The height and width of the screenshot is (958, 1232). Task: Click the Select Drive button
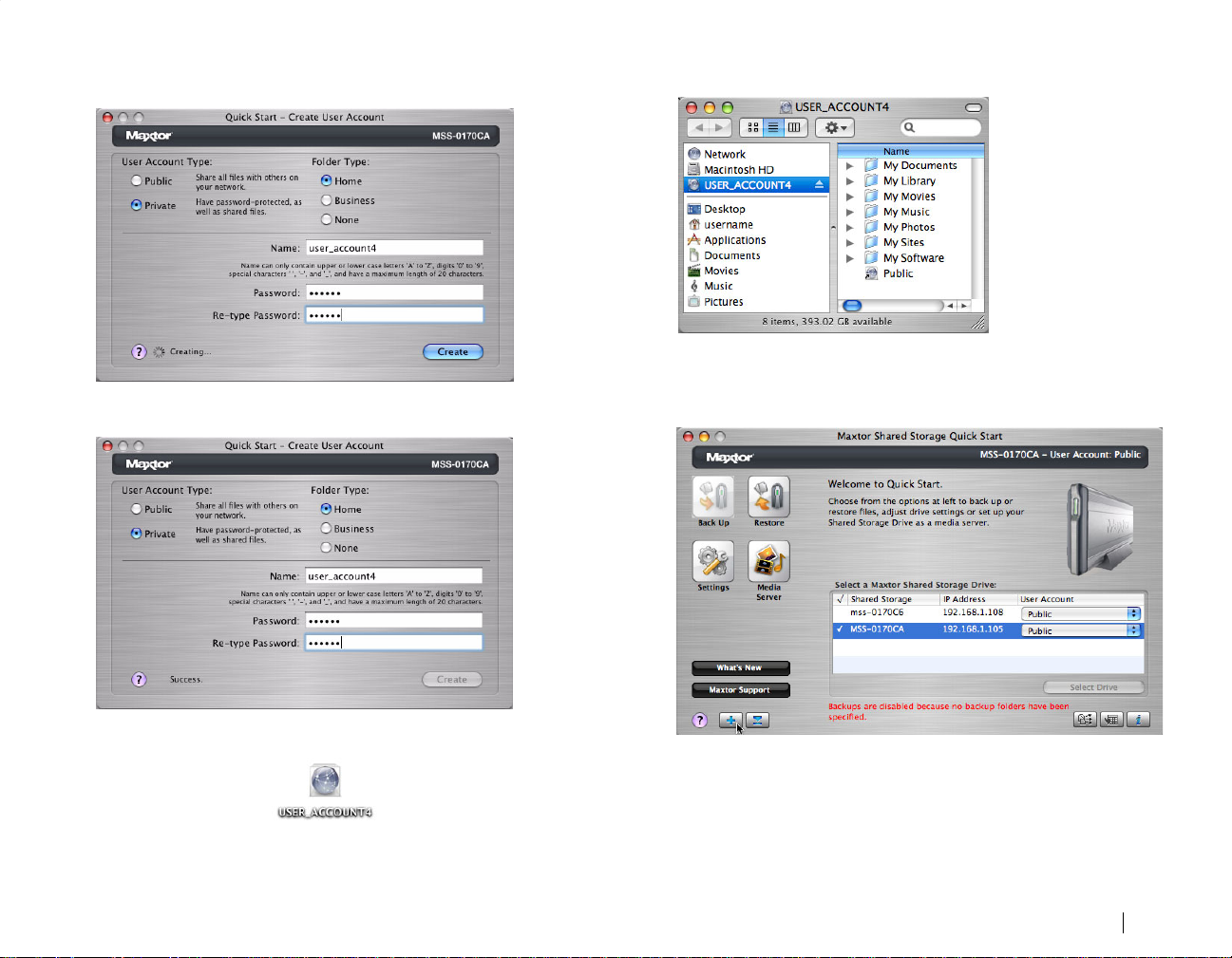click(1093, 687)
